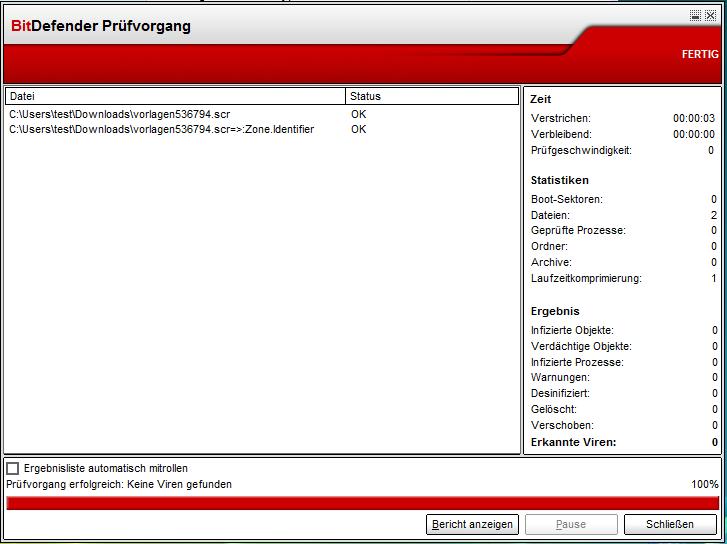Click the Zeit section heading
727x544 pixels.
[x=541, y=99]
